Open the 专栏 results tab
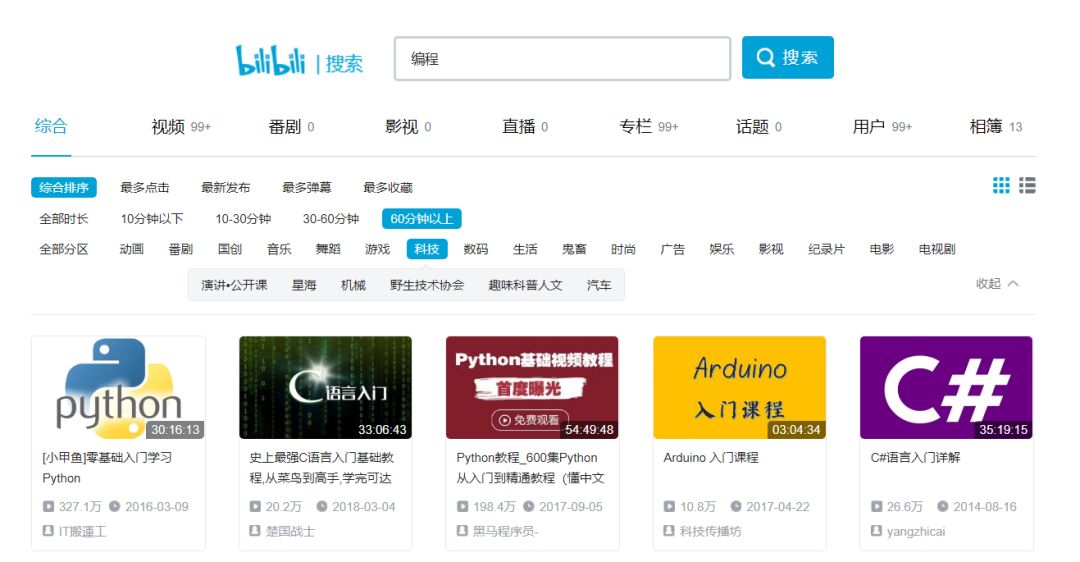This screenshot has width=1080, height=562. tap(648, 127)
